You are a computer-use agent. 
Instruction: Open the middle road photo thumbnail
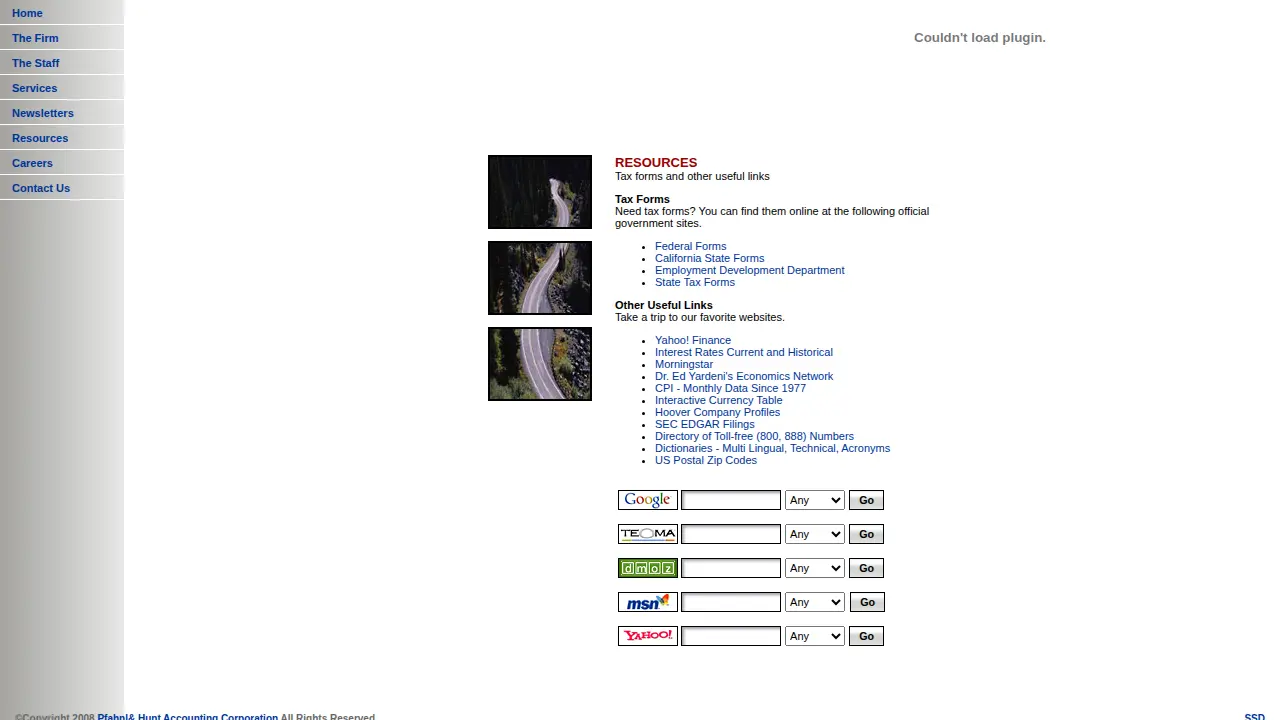tap(540, 278)
